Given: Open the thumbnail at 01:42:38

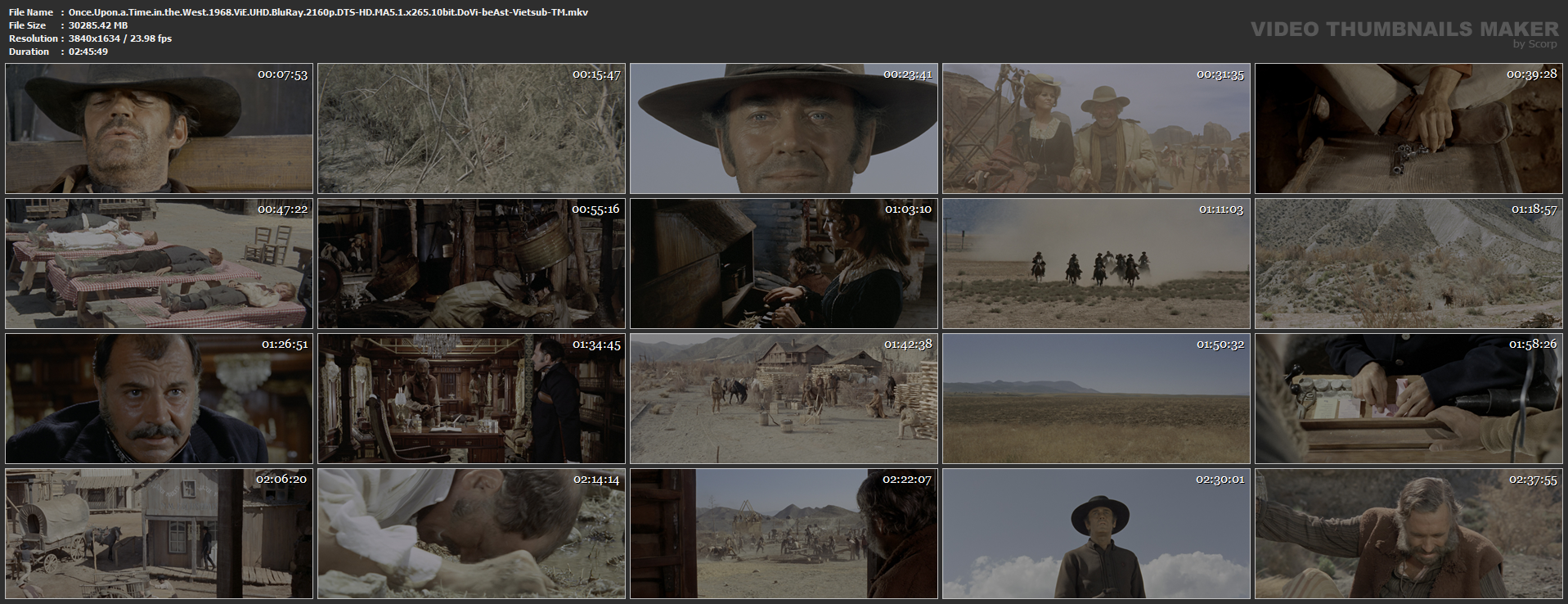Looking at the screenshot, I should point(784,399).
